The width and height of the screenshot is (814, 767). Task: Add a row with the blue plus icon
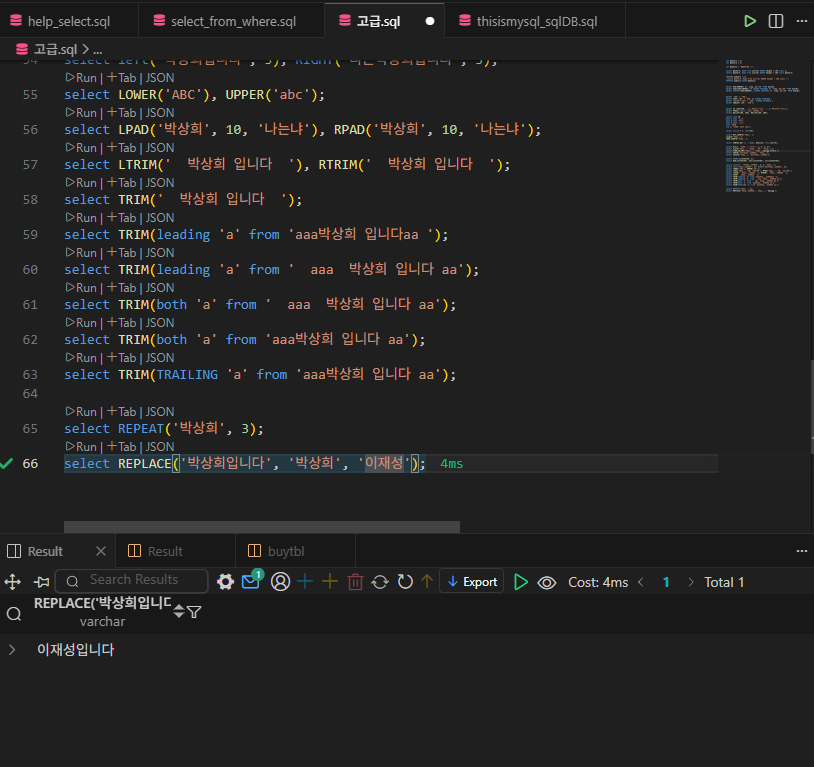point(305,582)
